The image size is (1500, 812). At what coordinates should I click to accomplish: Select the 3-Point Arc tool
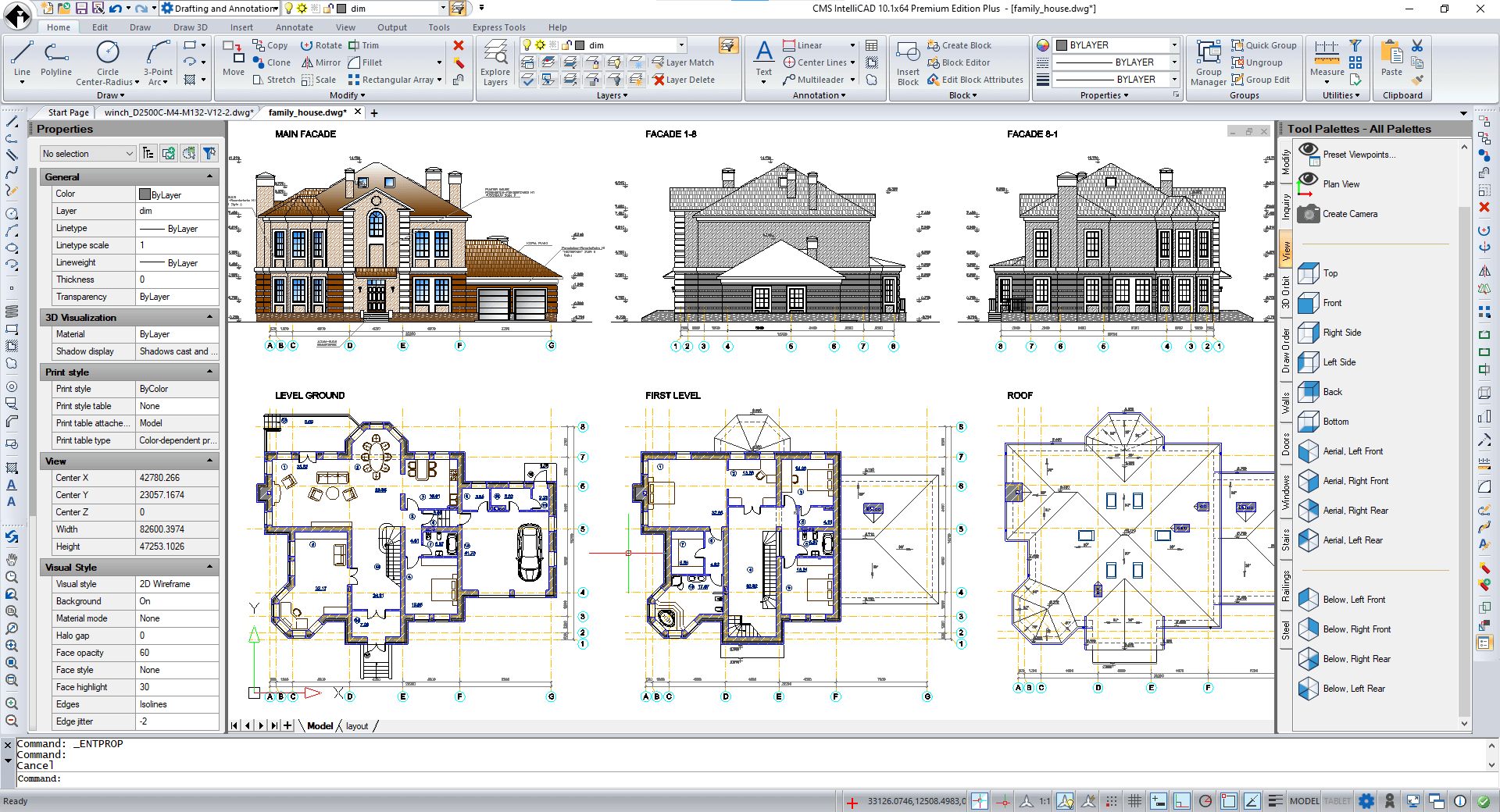[158, 62]
